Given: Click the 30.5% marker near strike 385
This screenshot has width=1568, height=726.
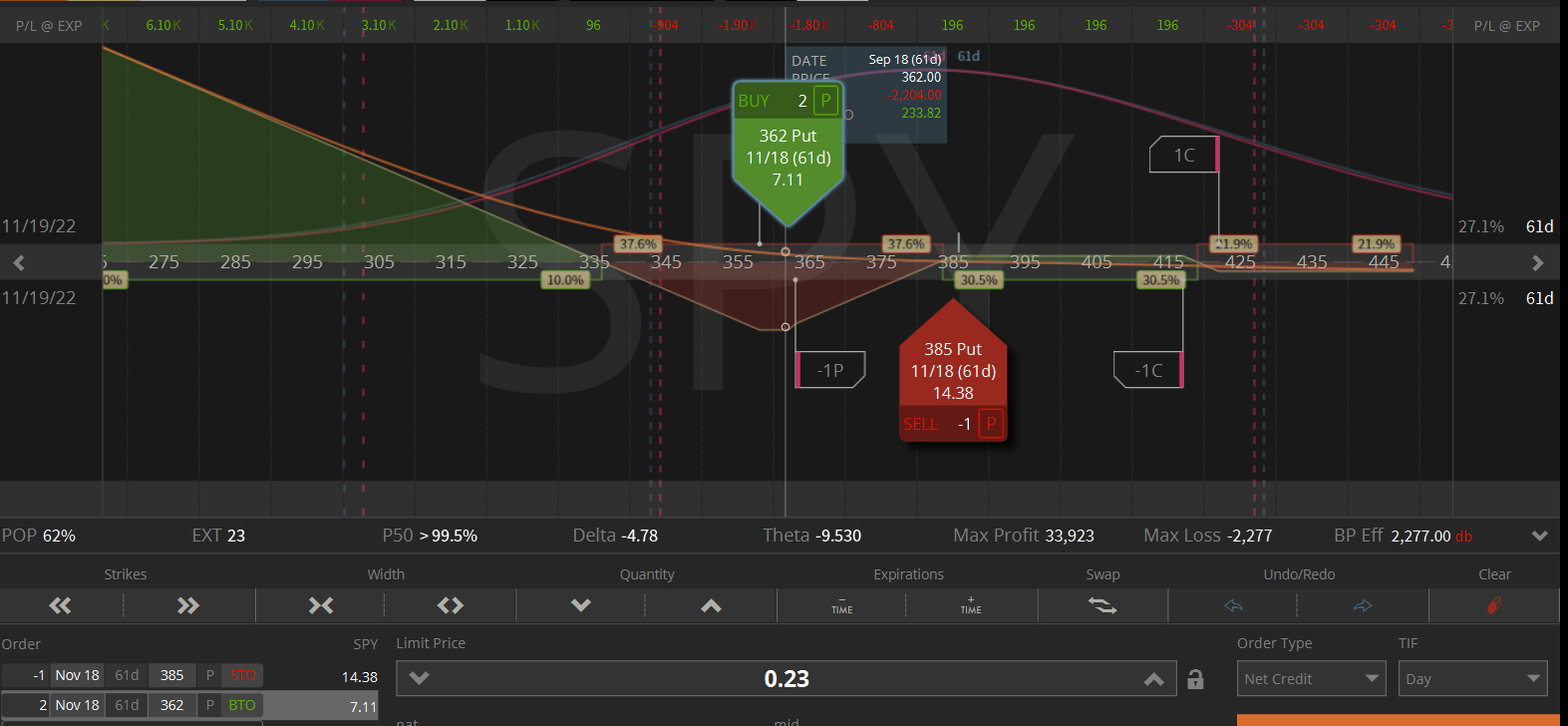Looking at the screenshot, I should pyautogui.click(x=979, y=280).
